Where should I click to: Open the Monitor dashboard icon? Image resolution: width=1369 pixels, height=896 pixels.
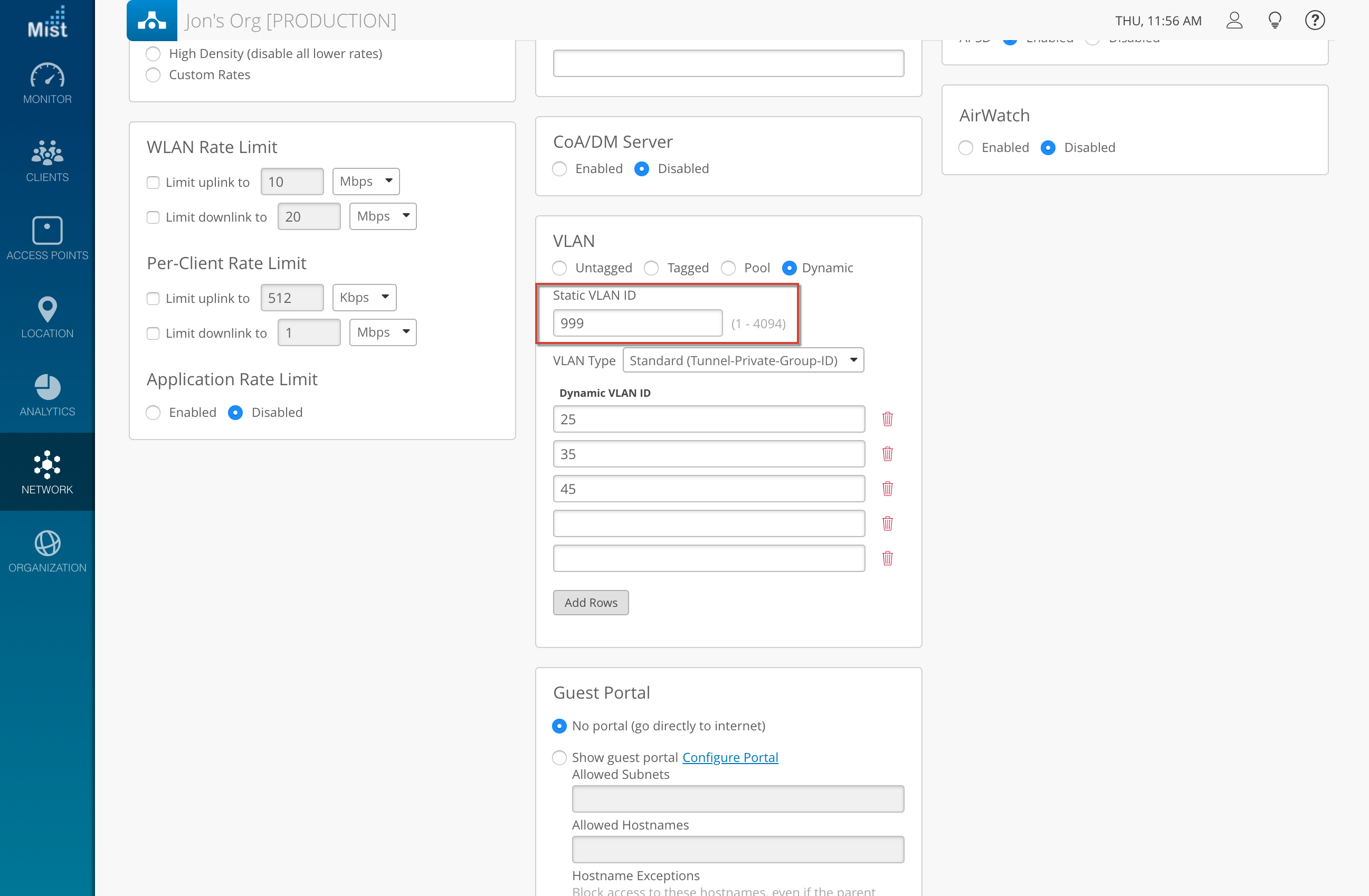47,83
